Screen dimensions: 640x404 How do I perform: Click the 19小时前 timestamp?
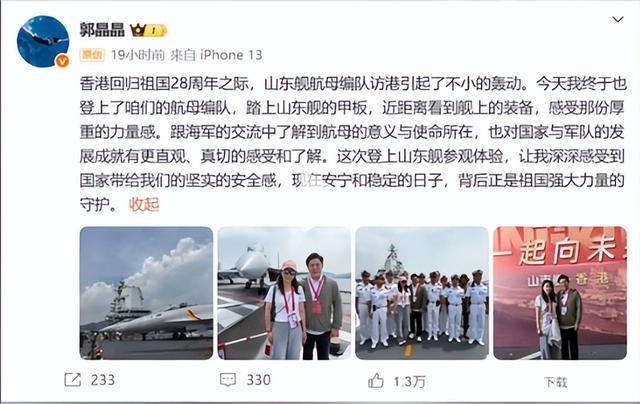138,55
